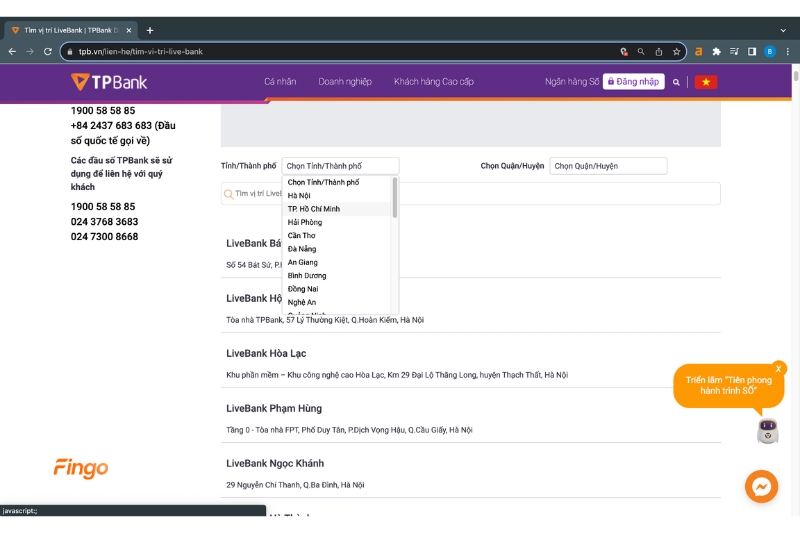Click the TPBank logo
Screen dimensions: 800x533
pos(109,82)
